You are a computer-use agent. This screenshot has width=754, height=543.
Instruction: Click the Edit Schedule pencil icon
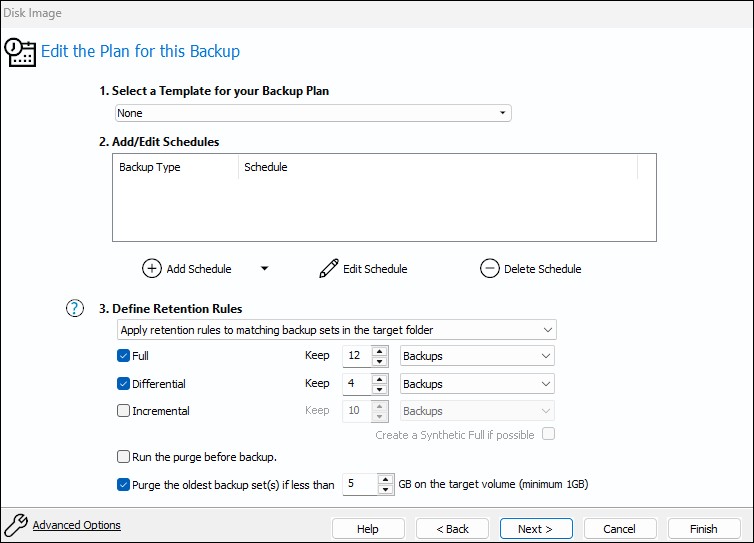click(x=329, y=268)
